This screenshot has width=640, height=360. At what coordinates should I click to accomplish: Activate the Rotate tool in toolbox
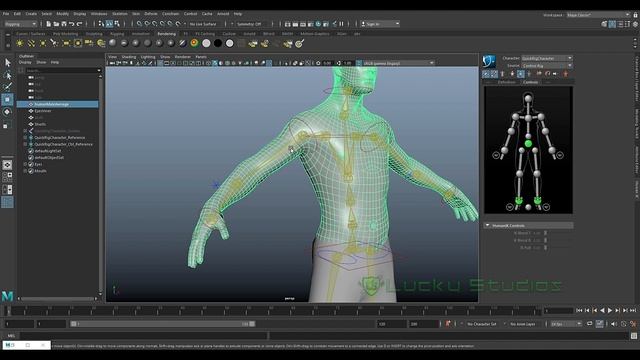7,112
